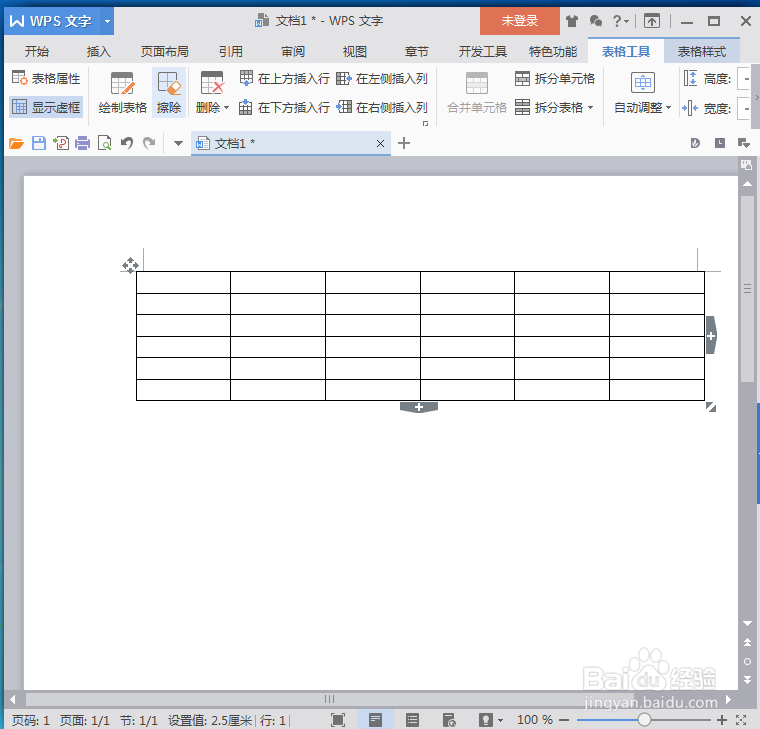The height and width of the screenshot is (729, 760).
Task: Go to the previous page button
Action: [747, 642]
